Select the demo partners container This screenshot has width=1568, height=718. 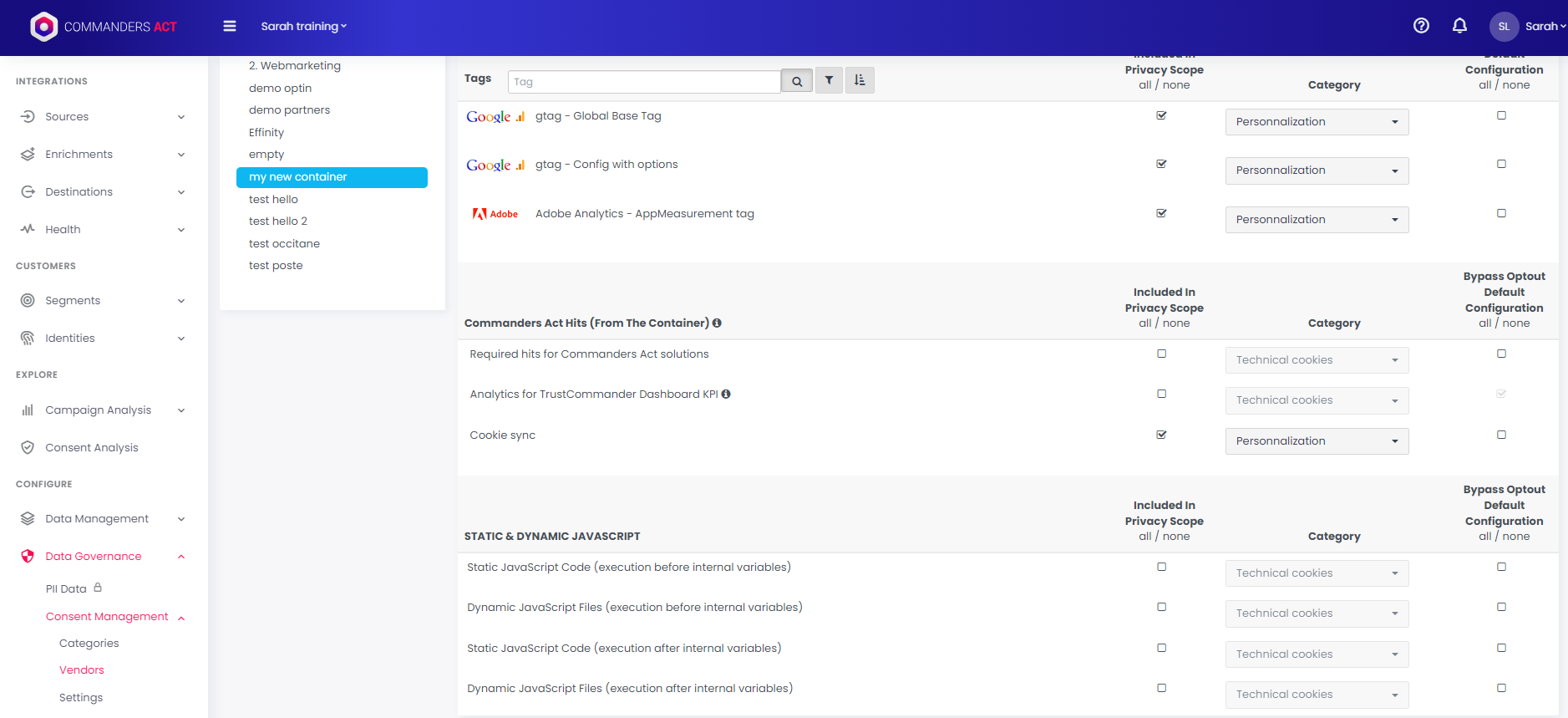click(x=289, y=110)
